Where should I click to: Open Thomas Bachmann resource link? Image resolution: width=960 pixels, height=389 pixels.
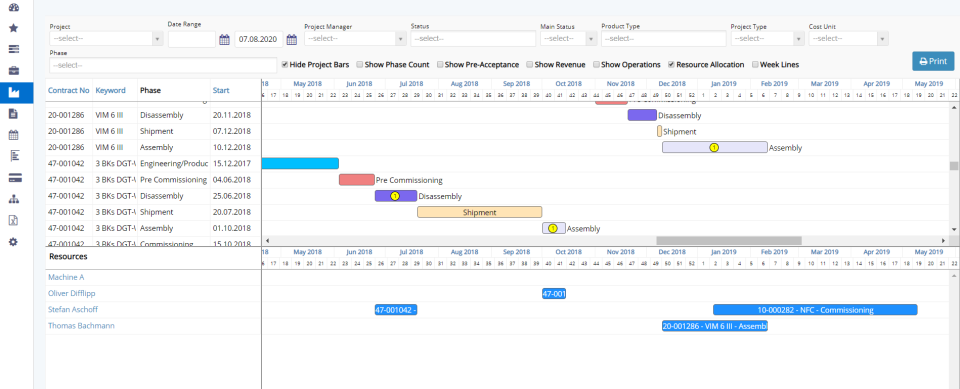coord(81,326)
